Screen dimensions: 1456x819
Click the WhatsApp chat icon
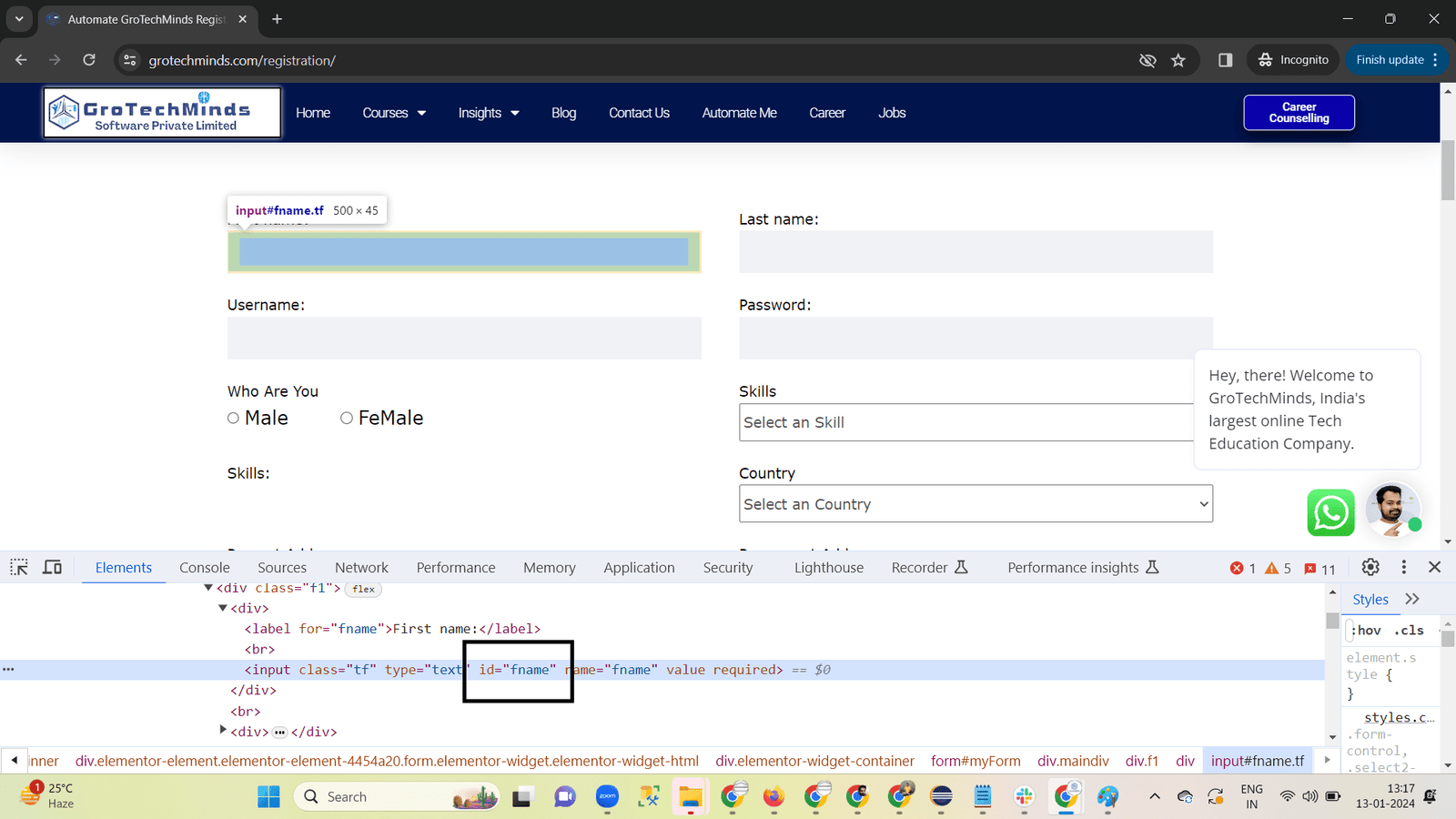pyautogui.click(x=1330, y=512)
